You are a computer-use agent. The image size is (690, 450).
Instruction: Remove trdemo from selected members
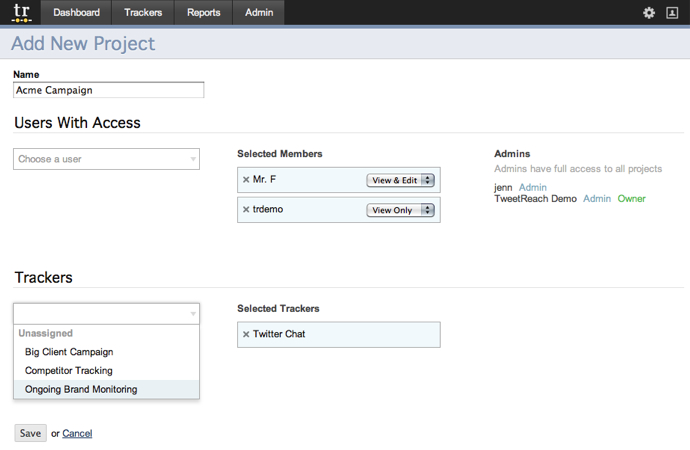point(246,209)
